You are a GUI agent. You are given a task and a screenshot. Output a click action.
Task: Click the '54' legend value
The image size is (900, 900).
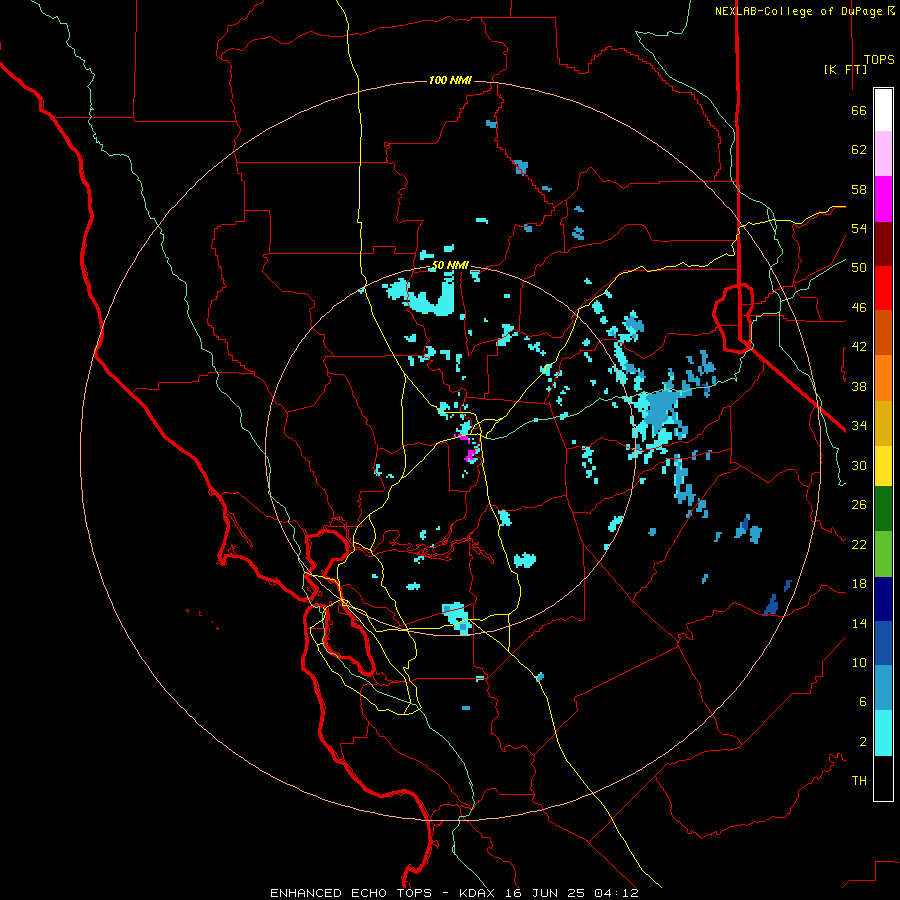pos(859,228)
